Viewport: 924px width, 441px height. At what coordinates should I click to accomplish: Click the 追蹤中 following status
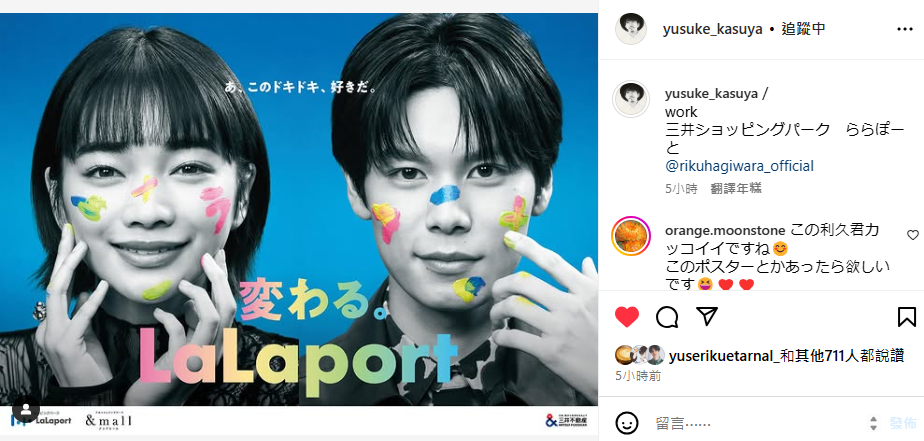[804, 29]
